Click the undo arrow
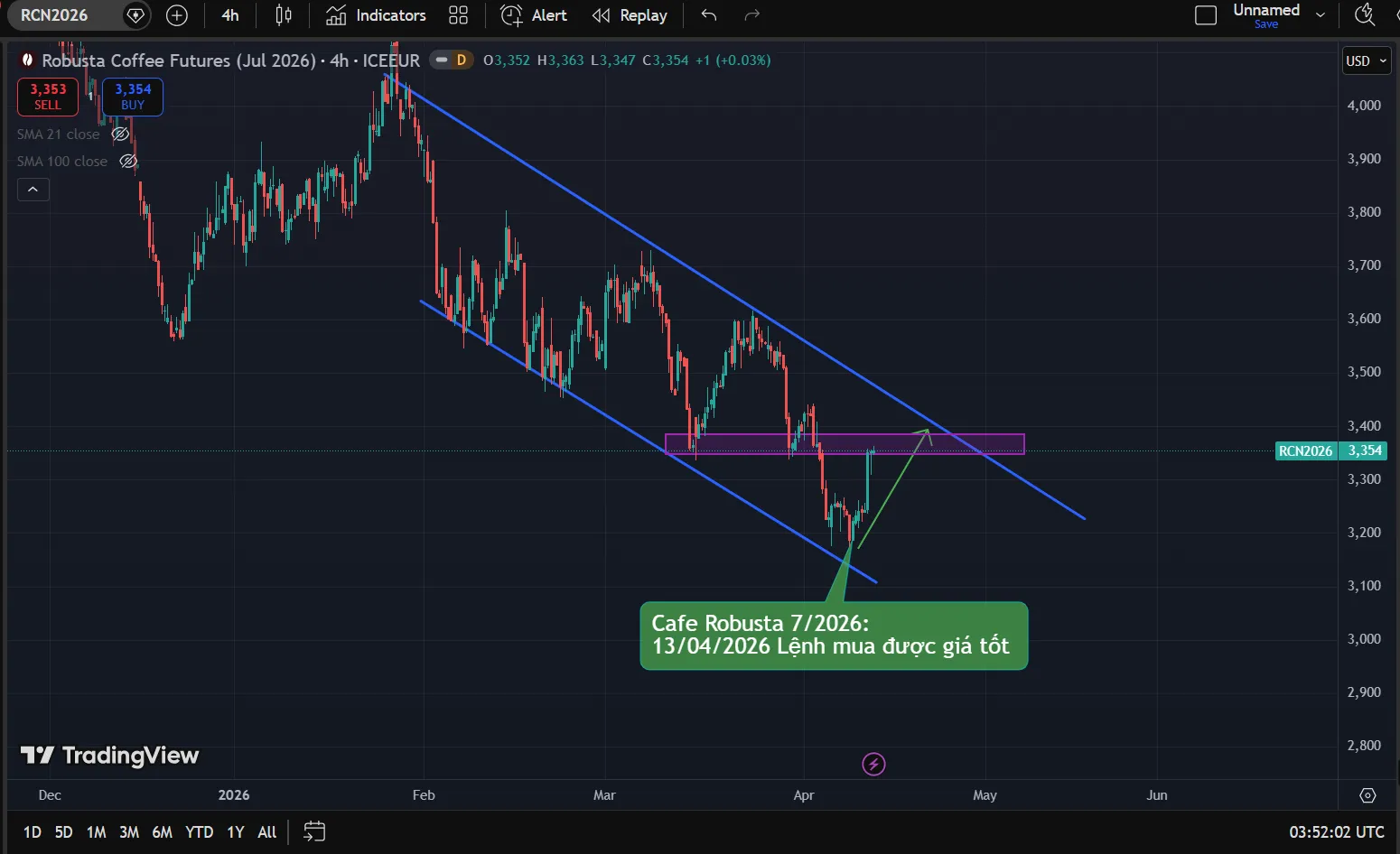1400x854 pixels. pos(709,15)
